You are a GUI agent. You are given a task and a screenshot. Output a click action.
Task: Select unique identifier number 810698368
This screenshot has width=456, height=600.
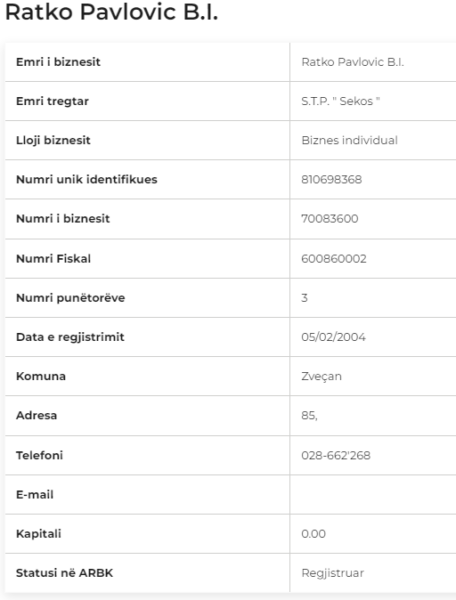tap(331, 179)
